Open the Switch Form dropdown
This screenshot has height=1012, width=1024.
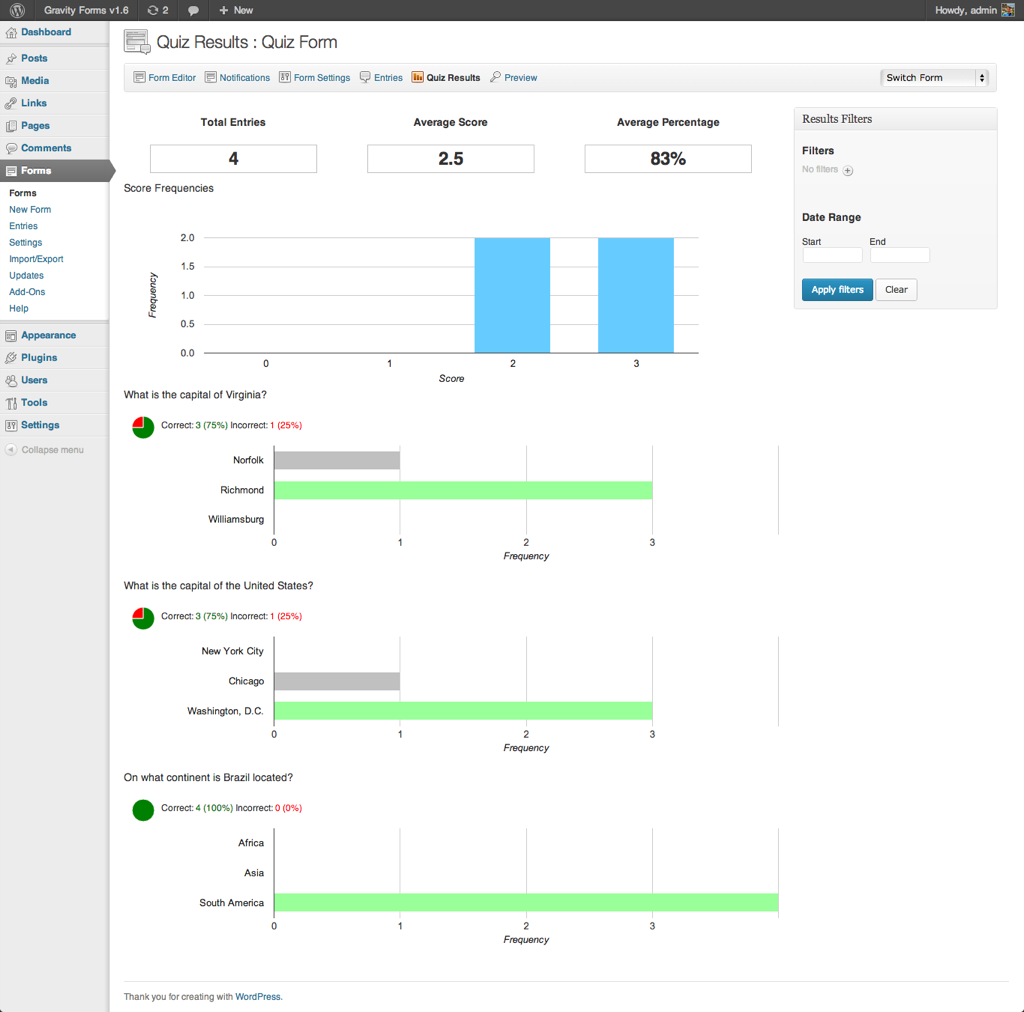(934, 78)
